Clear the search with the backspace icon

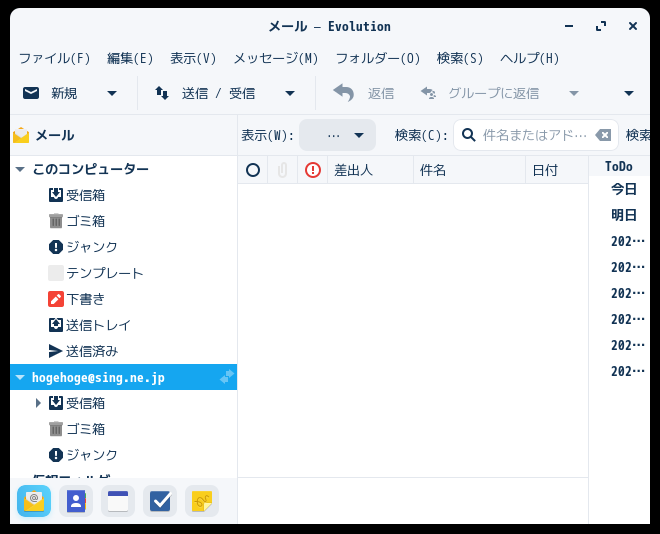(603, 135)
